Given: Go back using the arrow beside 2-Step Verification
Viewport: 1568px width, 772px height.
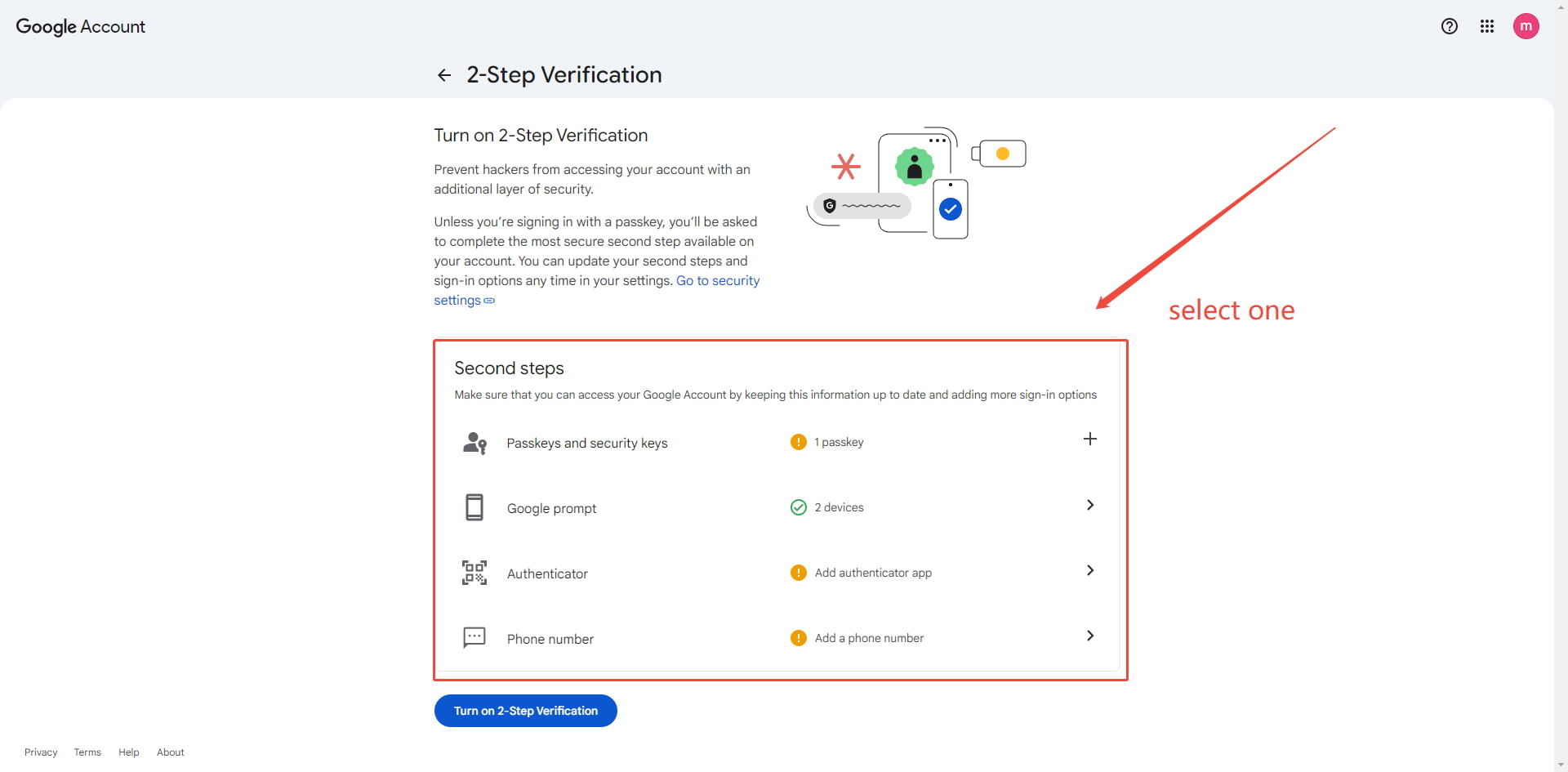Looking at the screenshot, I should click(444, 75).
